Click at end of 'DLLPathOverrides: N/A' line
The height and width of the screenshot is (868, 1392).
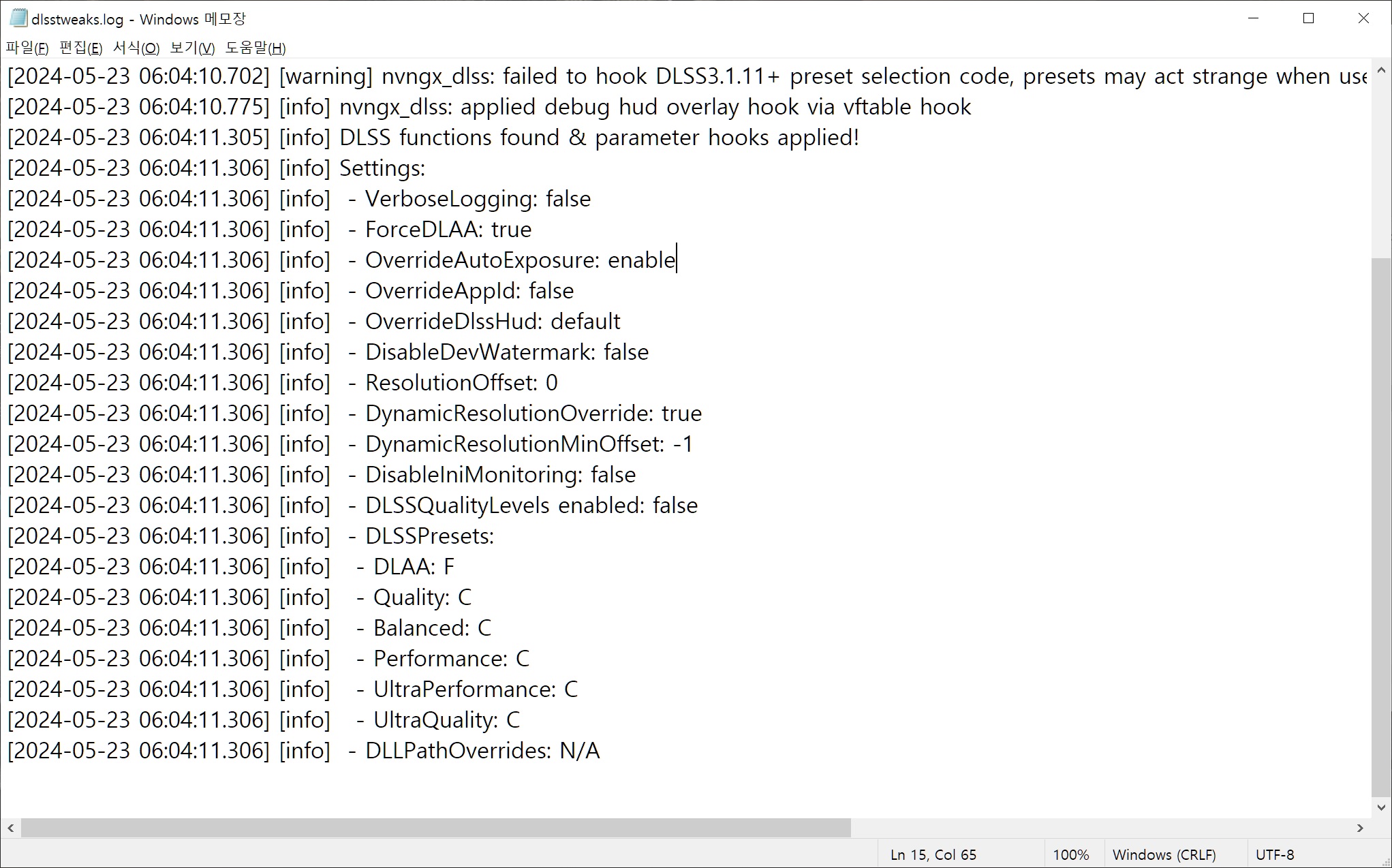point(601,751)
